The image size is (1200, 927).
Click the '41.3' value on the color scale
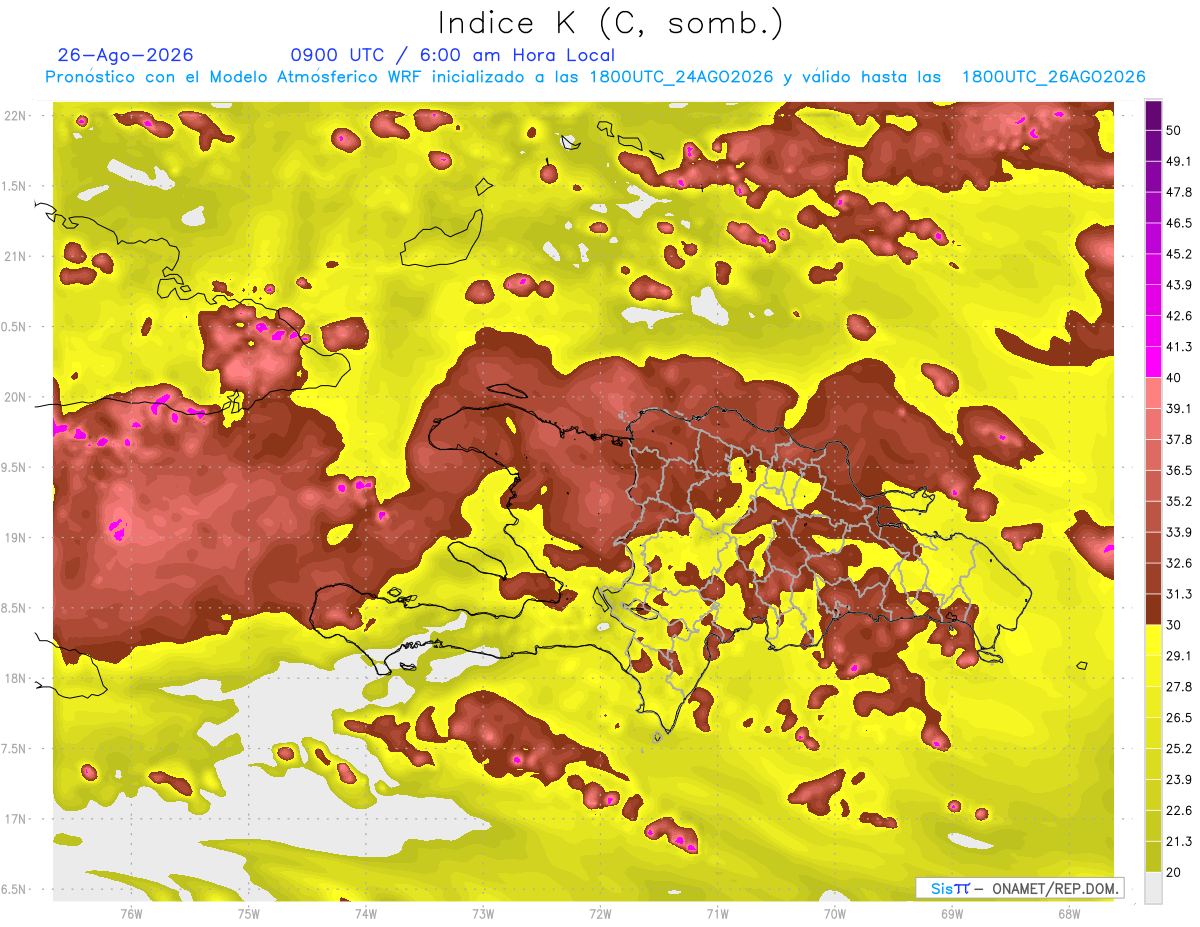(1178, 347)
